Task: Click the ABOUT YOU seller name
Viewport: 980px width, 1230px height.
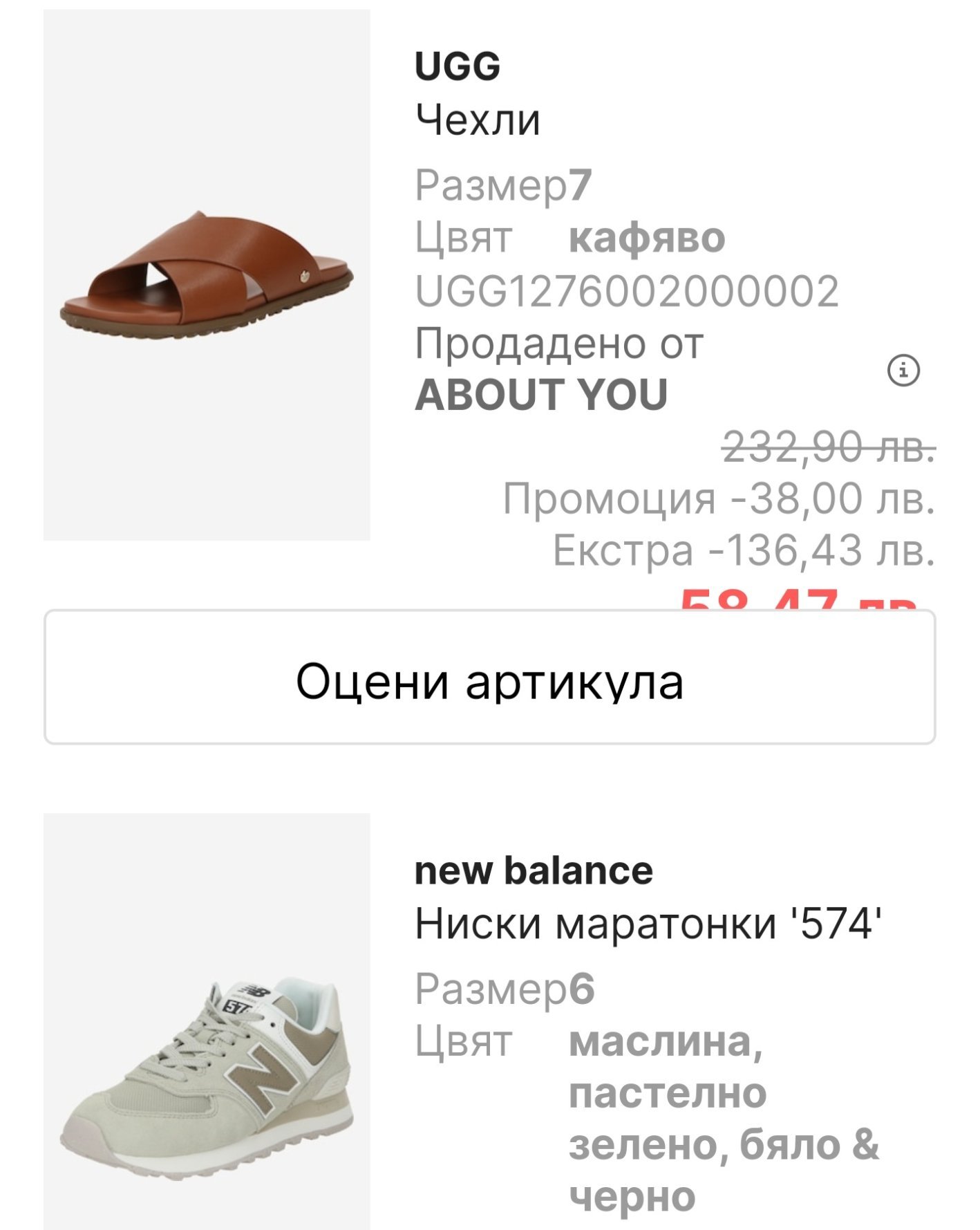Action: point(541,395)
